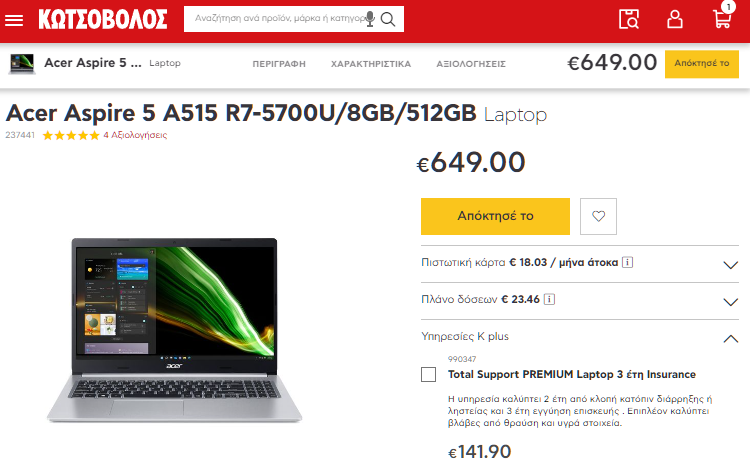
Task: Go to ΑΞΙΟΛΟΓΗΣΕΙΣ tab
Action: (471, 64)
